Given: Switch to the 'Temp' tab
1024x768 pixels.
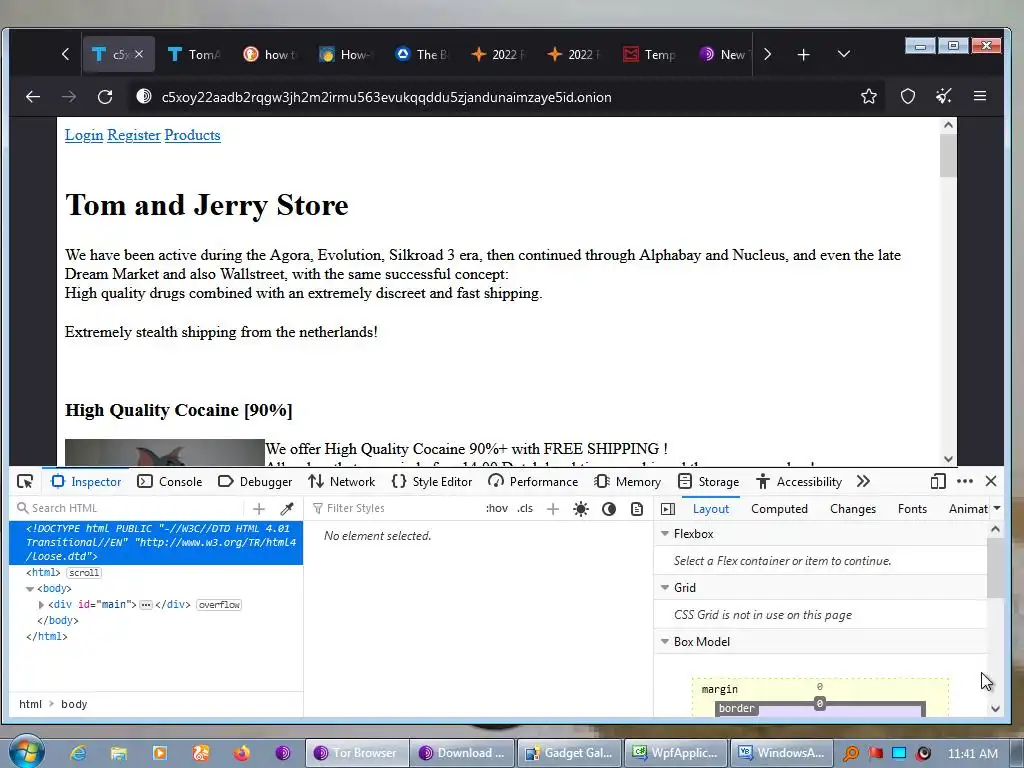Looking at the screenshot, I should click(x=650, y=55).
